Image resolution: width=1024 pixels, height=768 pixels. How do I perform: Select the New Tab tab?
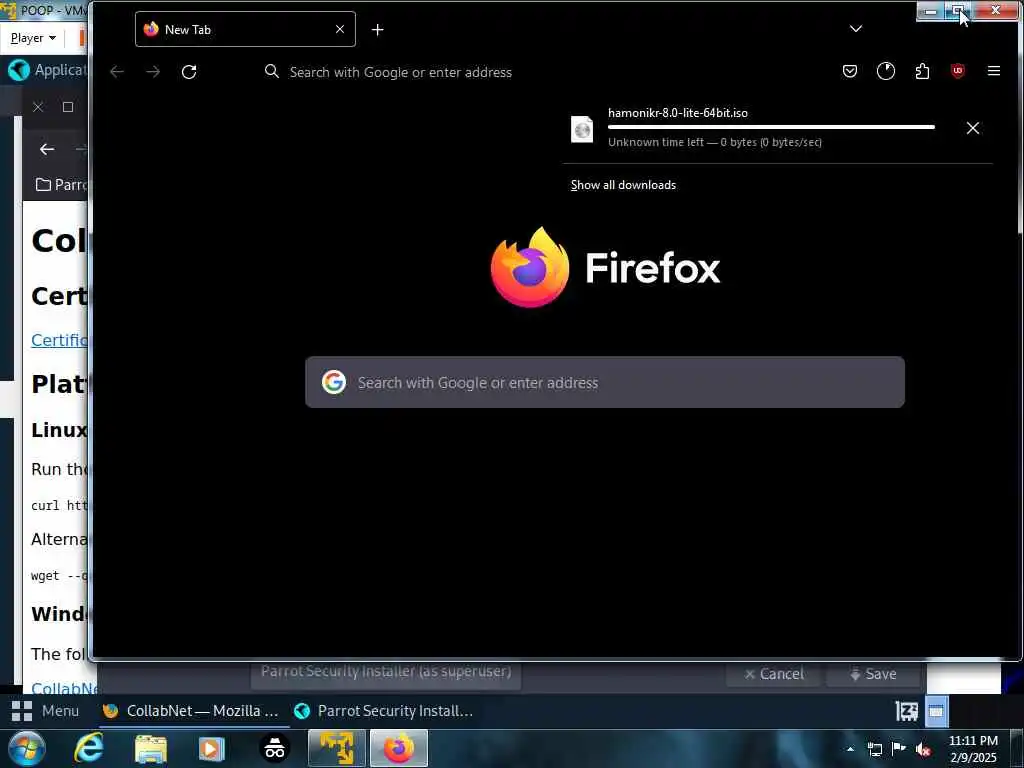click(246, 29)
